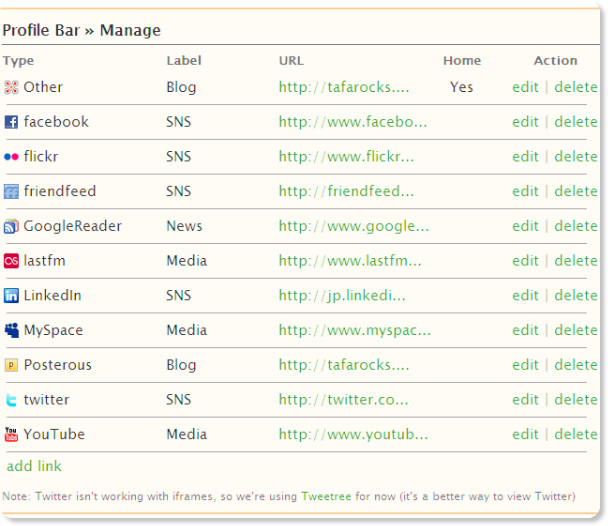Delete the Other Blog entry

pyautogui.click(x=576, y=87)
